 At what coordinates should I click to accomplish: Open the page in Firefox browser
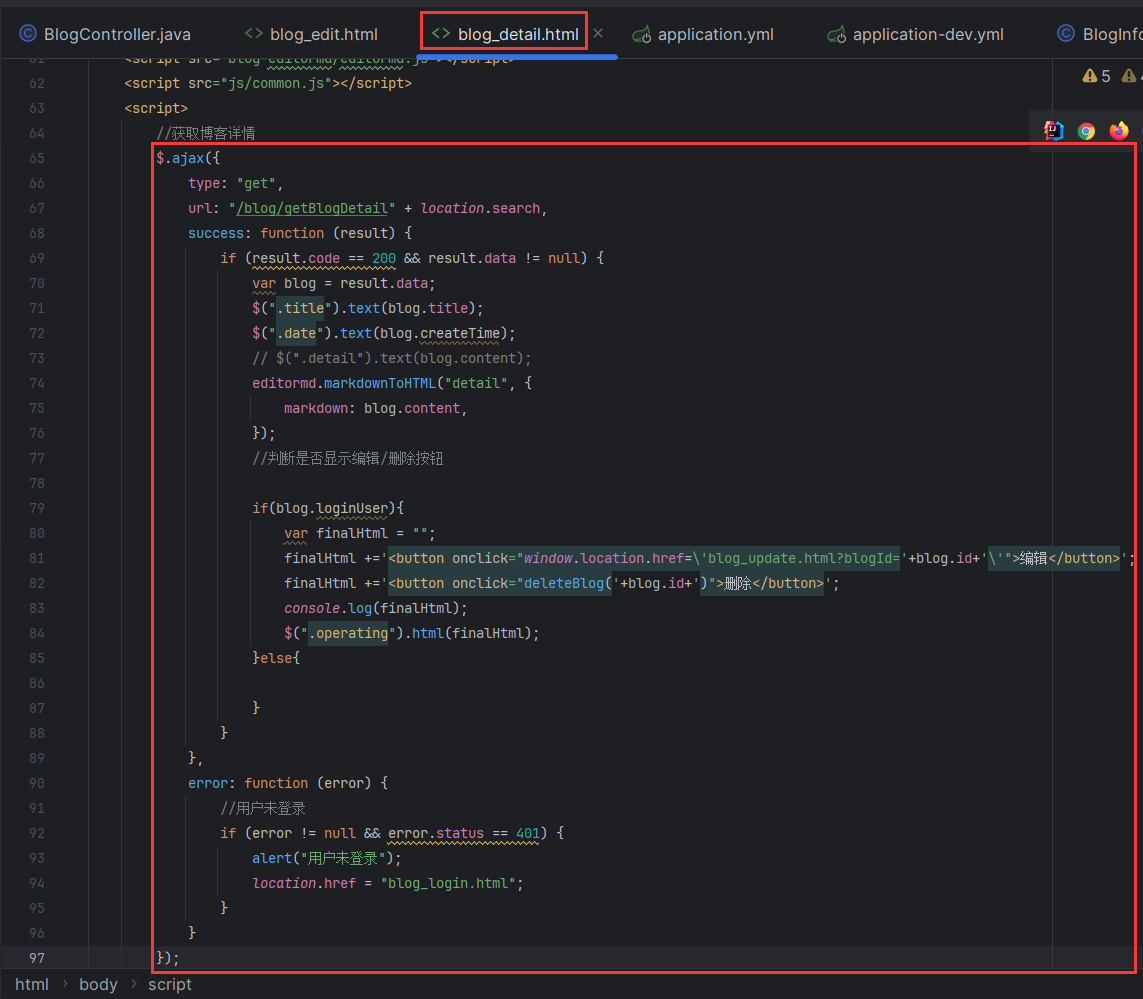(x=1118, y=131)
